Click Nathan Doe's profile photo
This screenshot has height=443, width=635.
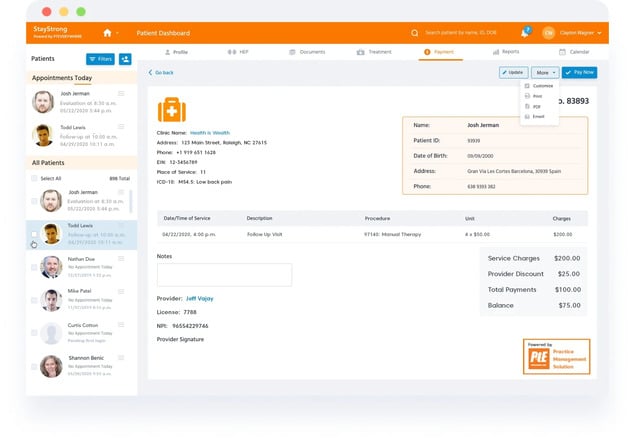point(51,267)
